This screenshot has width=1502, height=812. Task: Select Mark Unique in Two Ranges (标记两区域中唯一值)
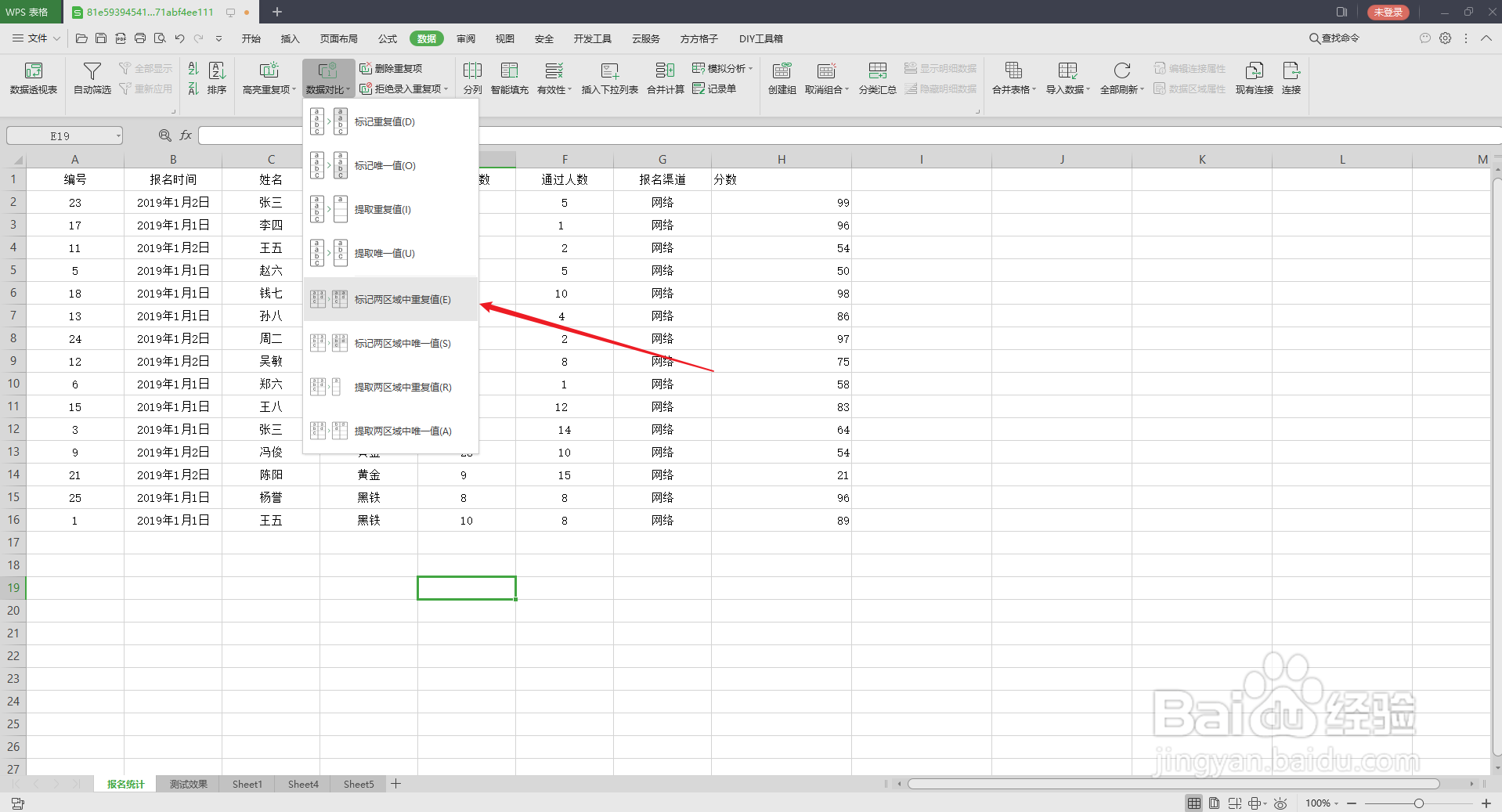pyautogui.click(x=391, y=344)
